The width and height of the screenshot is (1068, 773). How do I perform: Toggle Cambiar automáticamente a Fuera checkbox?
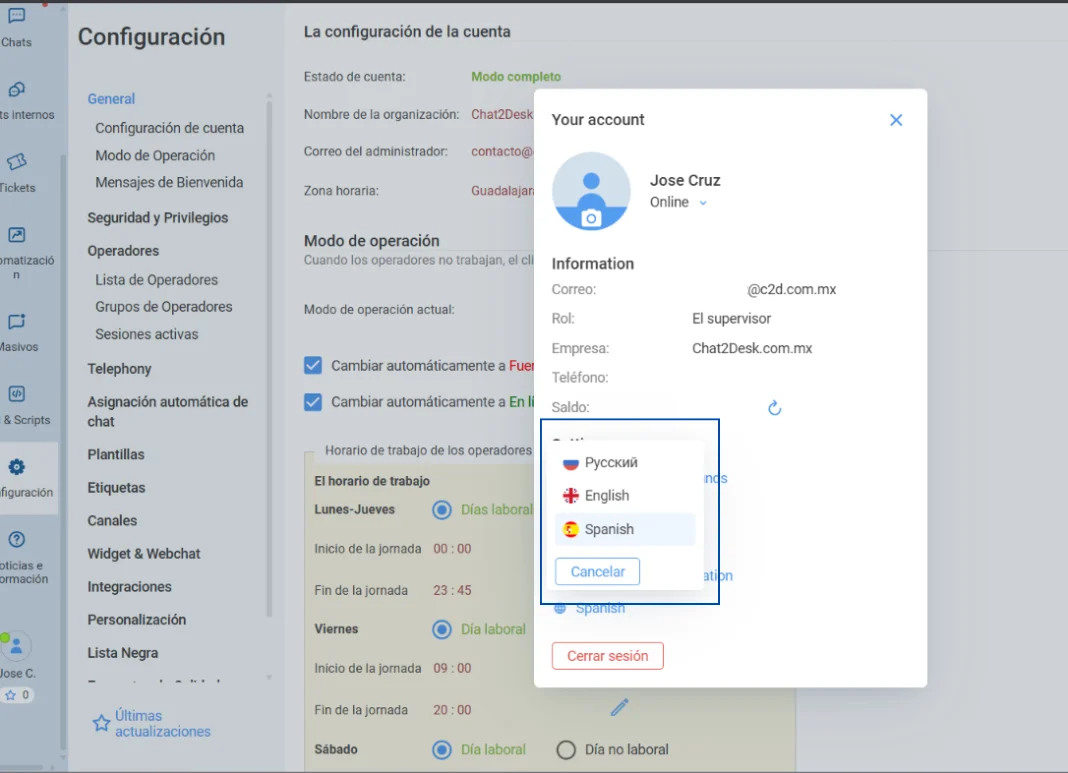[313, 365]
